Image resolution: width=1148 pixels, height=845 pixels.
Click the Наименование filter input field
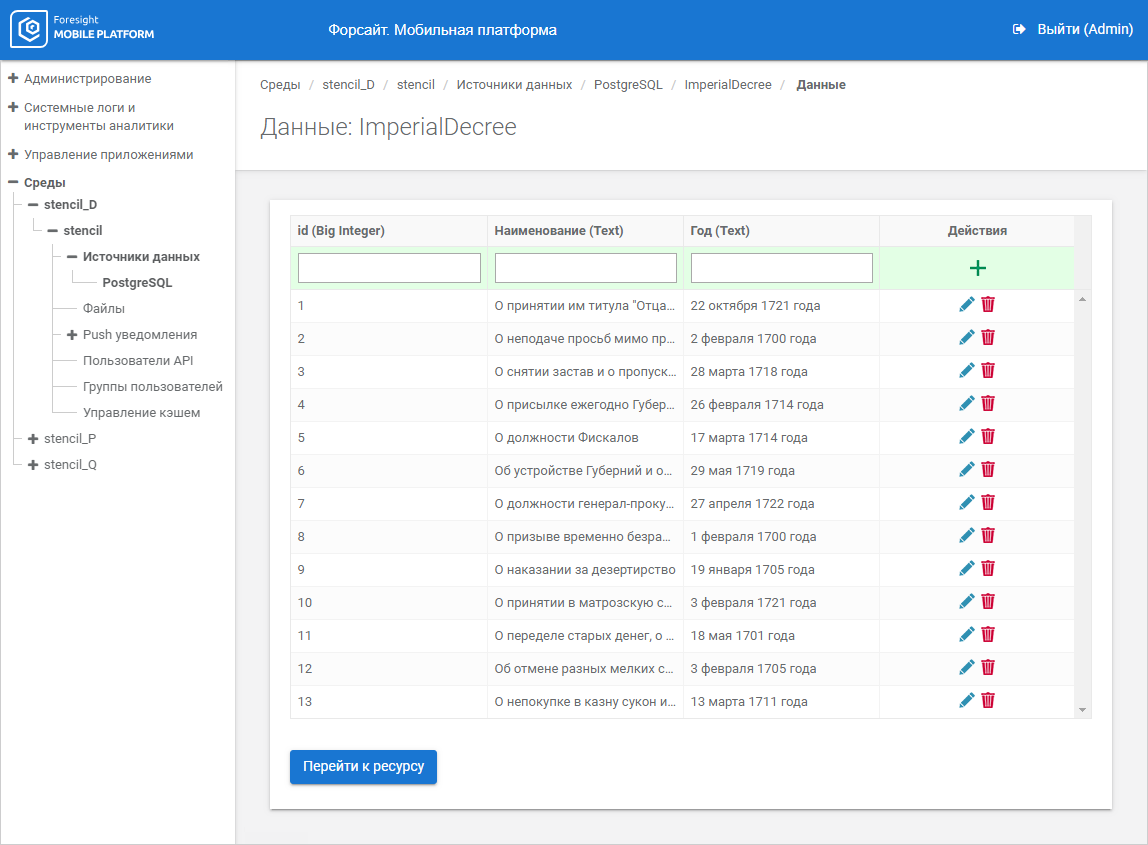tap(585, 268)
